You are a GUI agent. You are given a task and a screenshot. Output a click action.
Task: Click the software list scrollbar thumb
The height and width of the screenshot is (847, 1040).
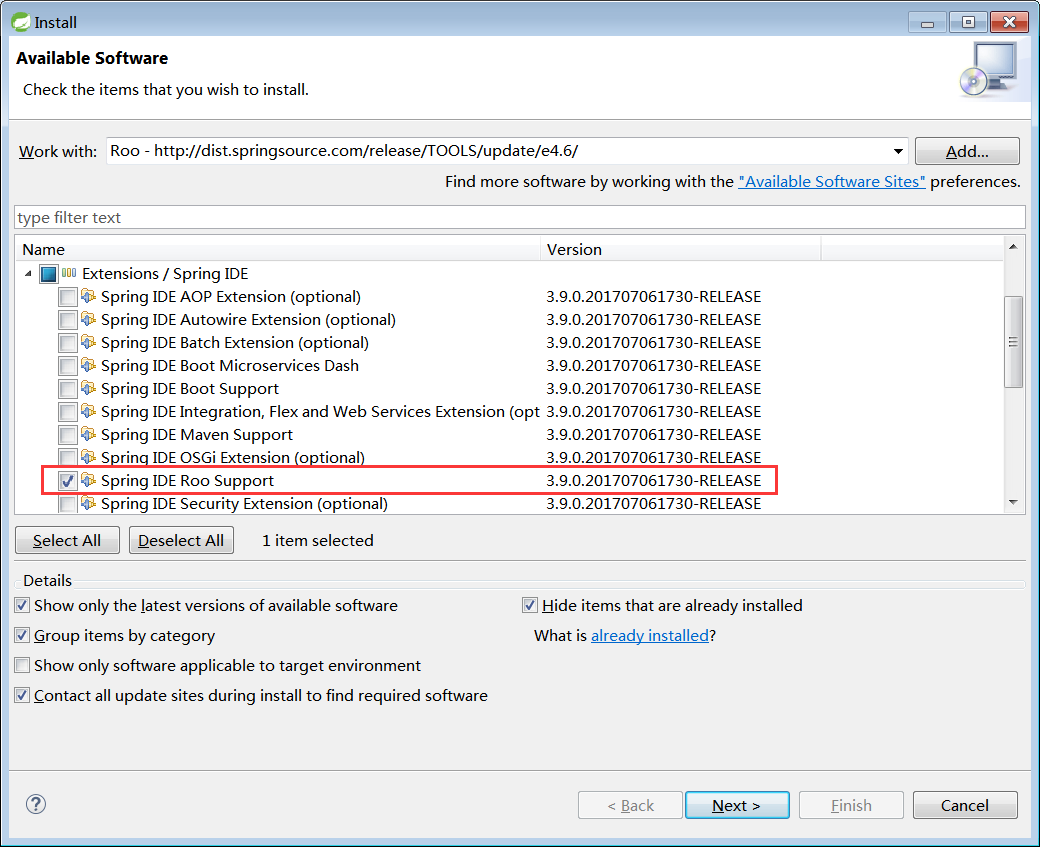pos(1013,342)
